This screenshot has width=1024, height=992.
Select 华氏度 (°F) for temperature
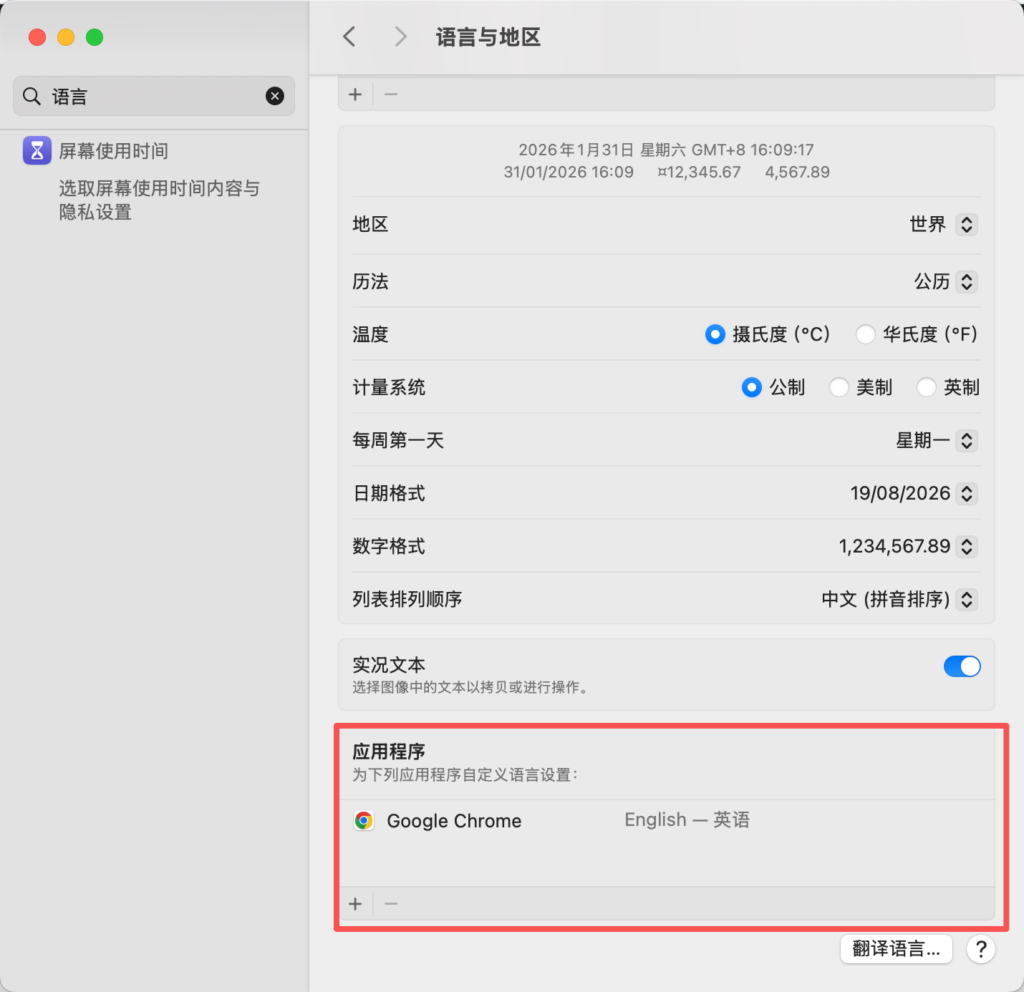[x=865, y=334]
